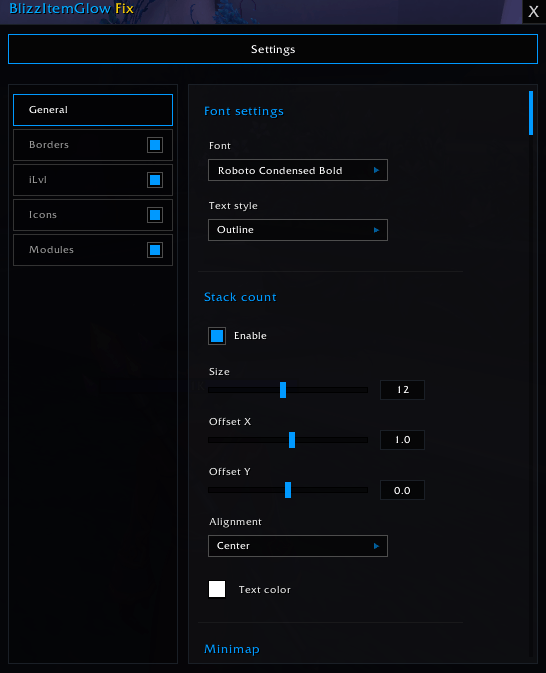The image size is (546, 673).
Task: Click the Offset Y value input field
Action: (402, 490)
